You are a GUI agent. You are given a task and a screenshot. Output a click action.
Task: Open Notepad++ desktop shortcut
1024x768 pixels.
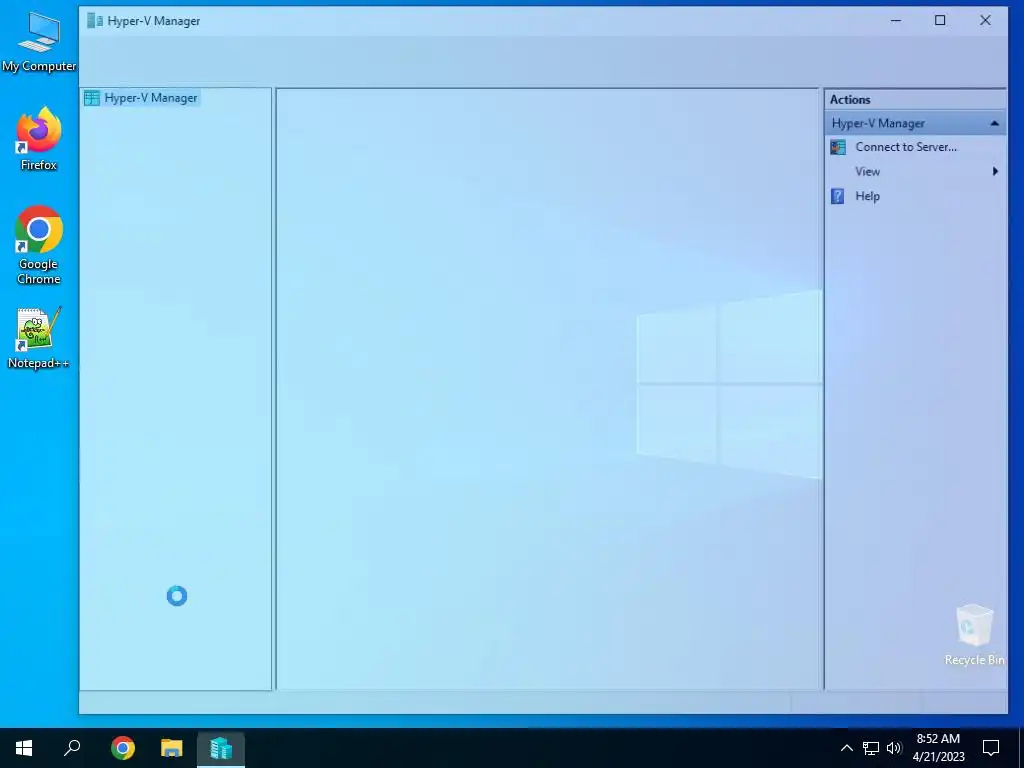39,338
